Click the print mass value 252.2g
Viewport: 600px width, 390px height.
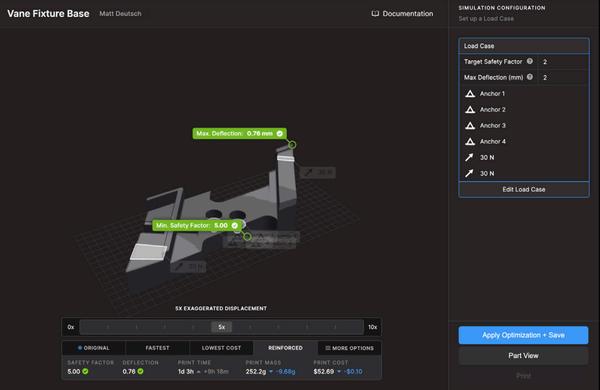coord(256,372)
